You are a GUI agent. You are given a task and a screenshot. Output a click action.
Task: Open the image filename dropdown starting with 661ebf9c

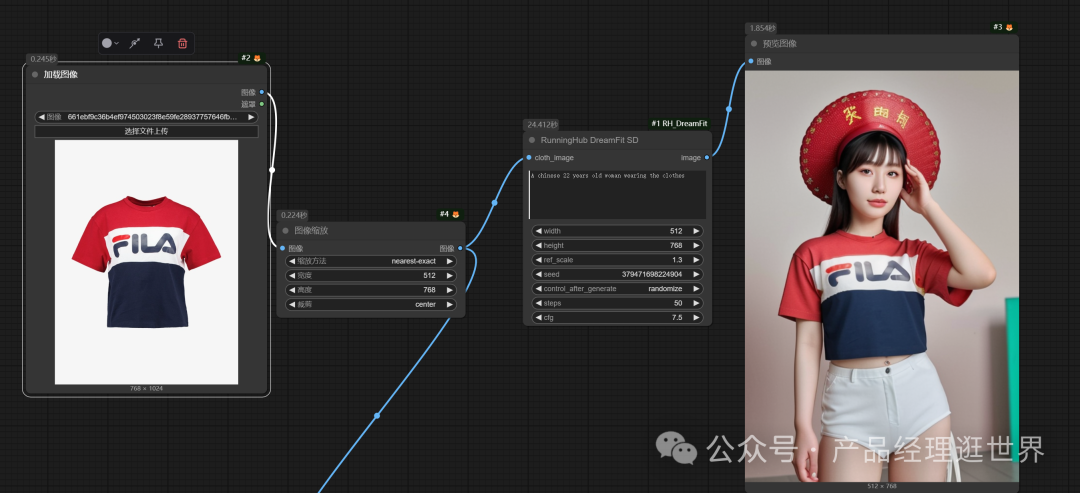click(x=147, y=117)
